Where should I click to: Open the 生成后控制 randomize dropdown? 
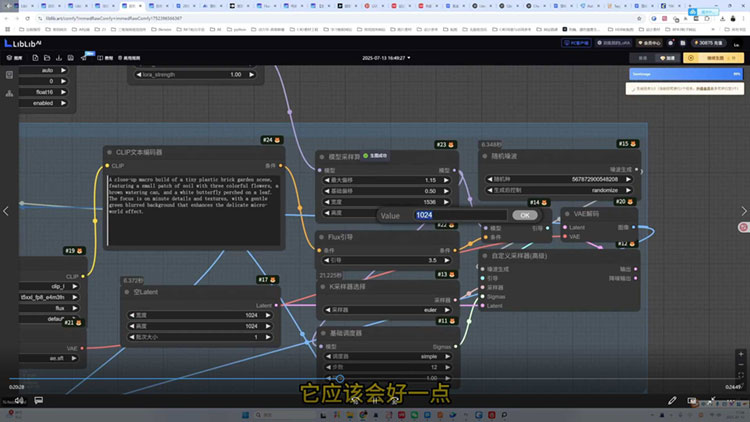click(560, 189)
